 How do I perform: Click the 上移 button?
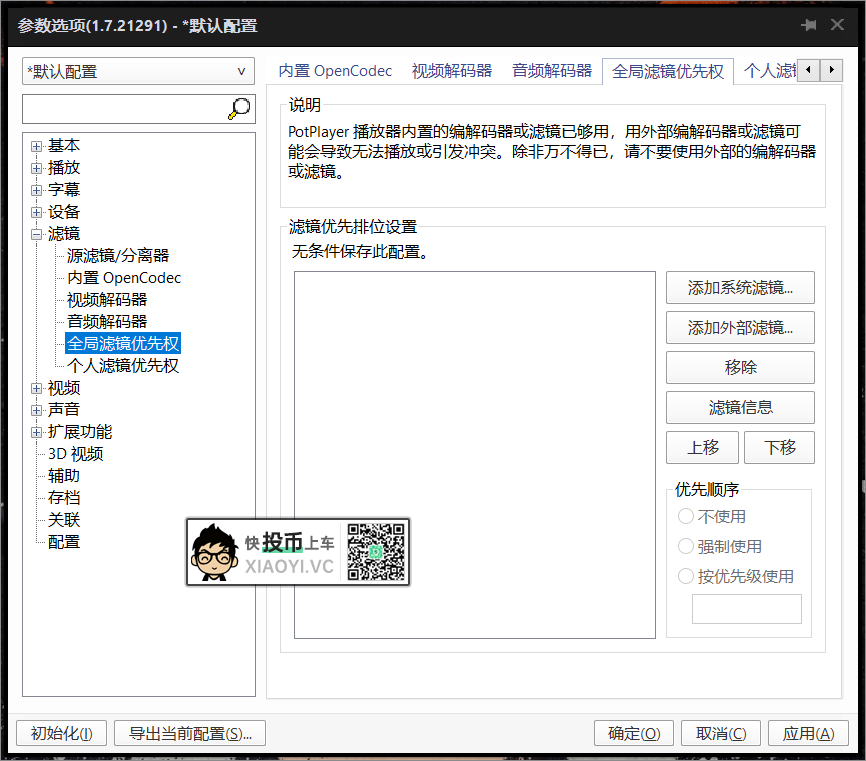(702, 447)
